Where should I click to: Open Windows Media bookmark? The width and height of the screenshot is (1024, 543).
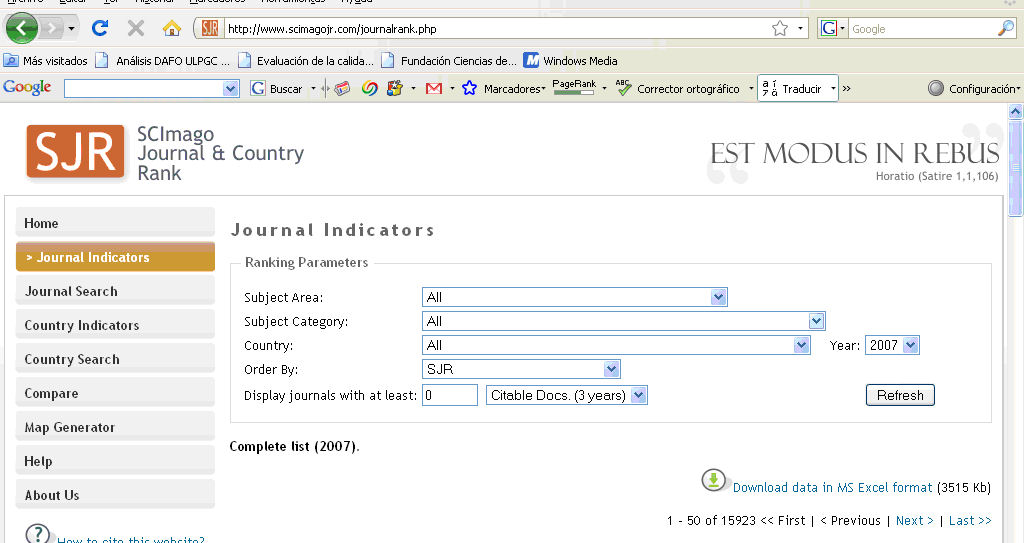pos(571,61)
